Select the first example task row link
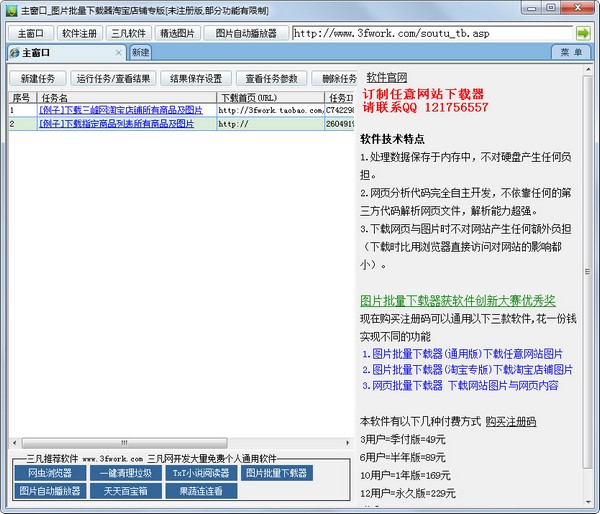This screenshot has width=600, height=514. pyautogui.click(x=120, y=110)
